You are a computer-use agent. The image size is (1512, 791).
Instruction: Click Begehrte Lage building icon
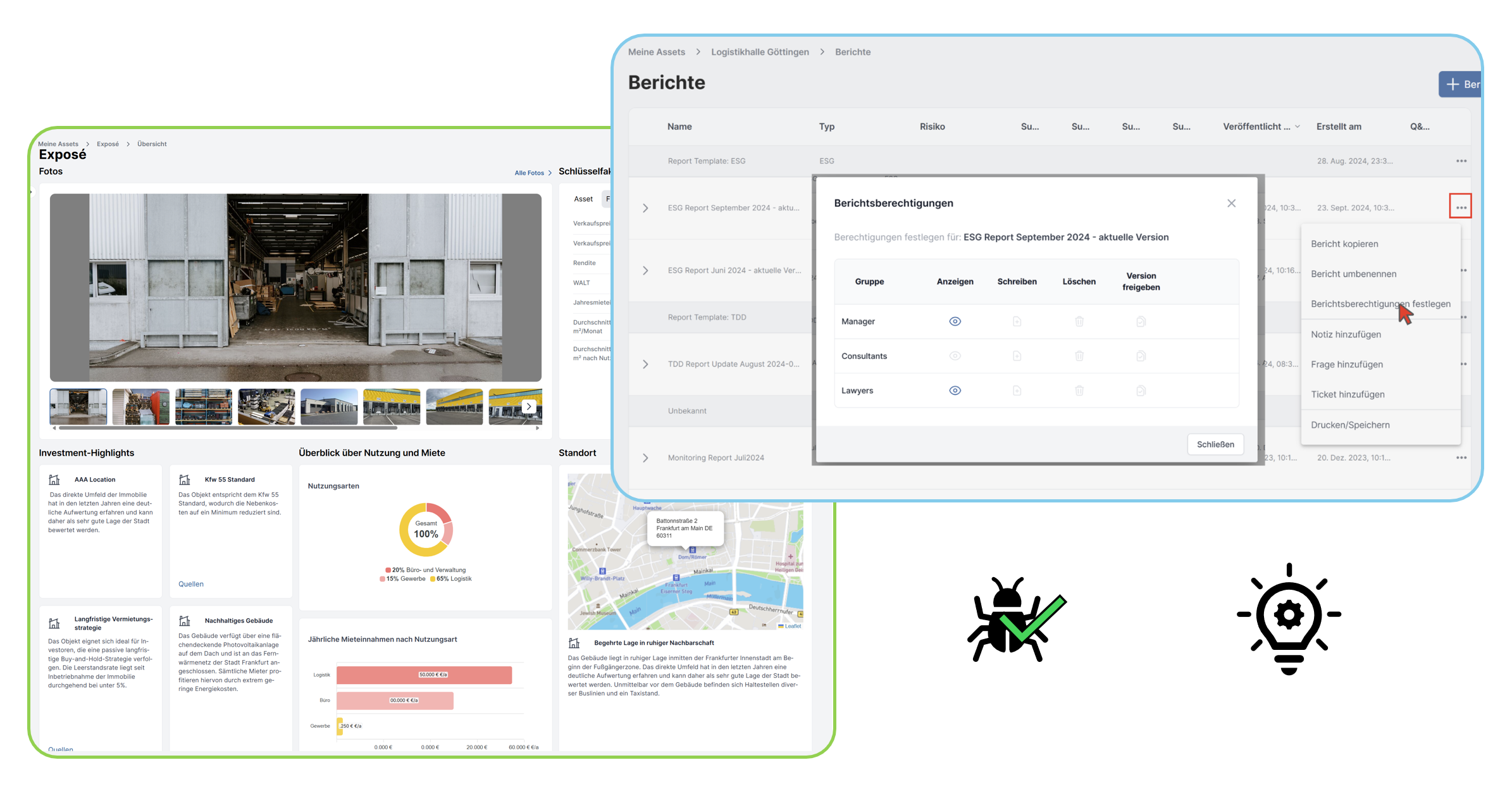574,643
